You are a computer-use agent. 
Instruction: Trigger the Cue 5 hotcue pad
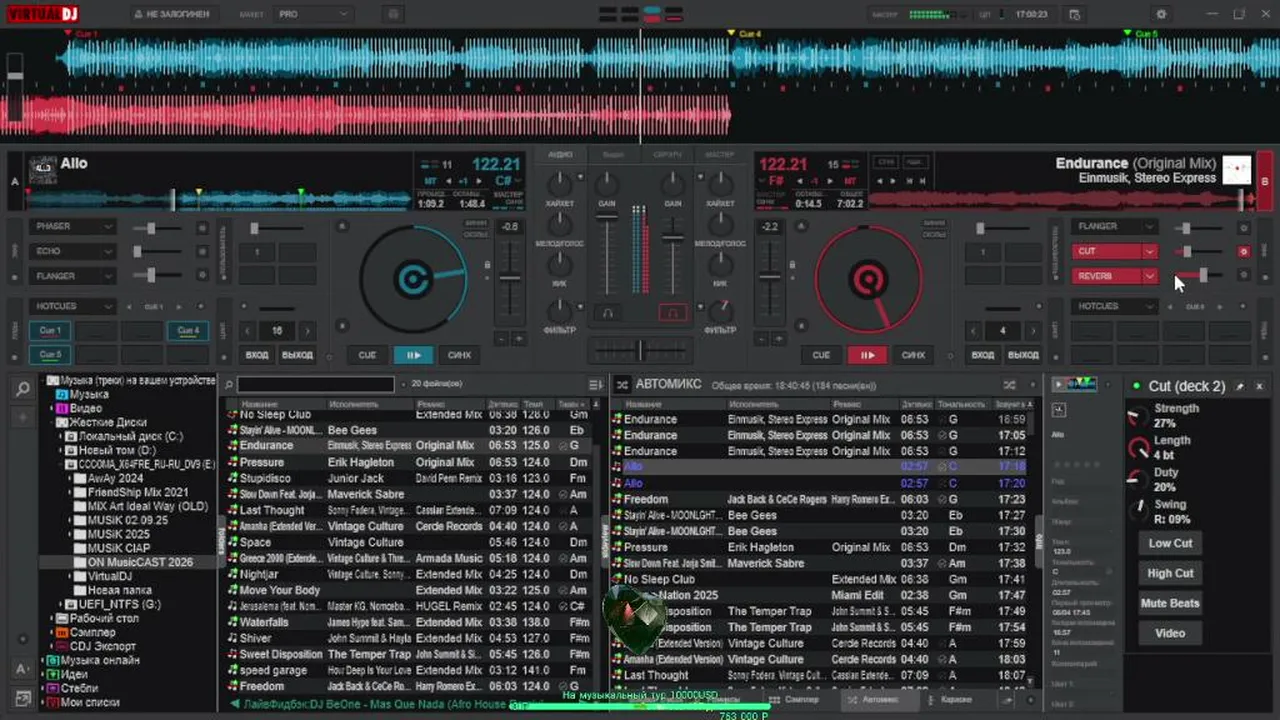(x=50, y=355)
